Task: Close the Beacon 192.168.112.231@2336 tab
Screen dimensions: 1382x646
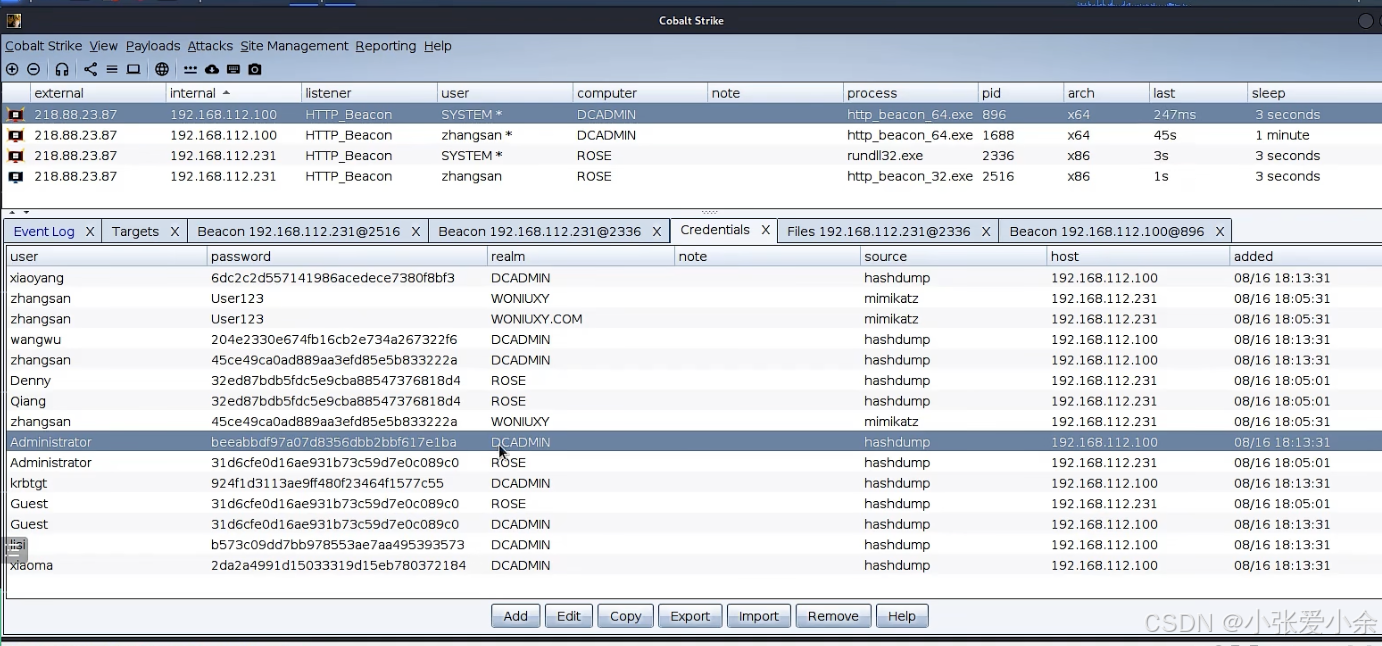Action: click(657, 231)
